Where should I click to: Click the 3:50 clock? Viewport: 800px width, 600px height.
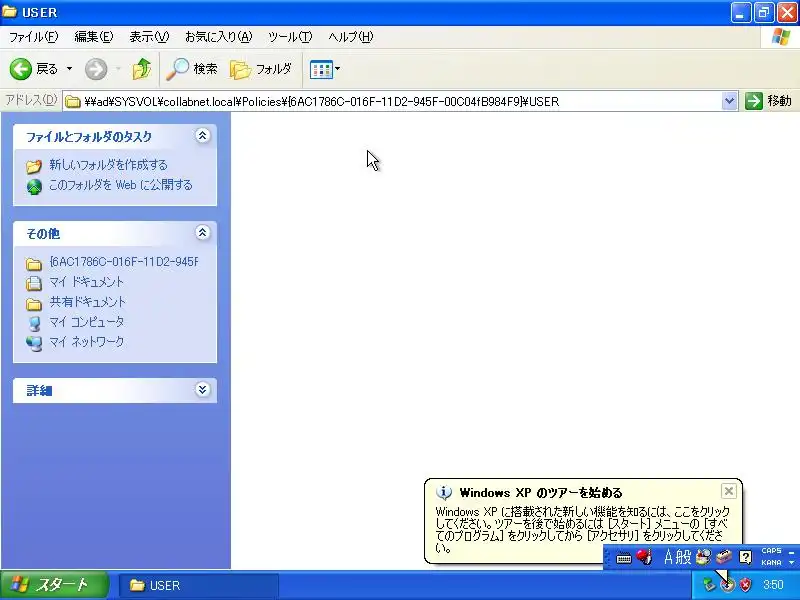tap(773, 585)
